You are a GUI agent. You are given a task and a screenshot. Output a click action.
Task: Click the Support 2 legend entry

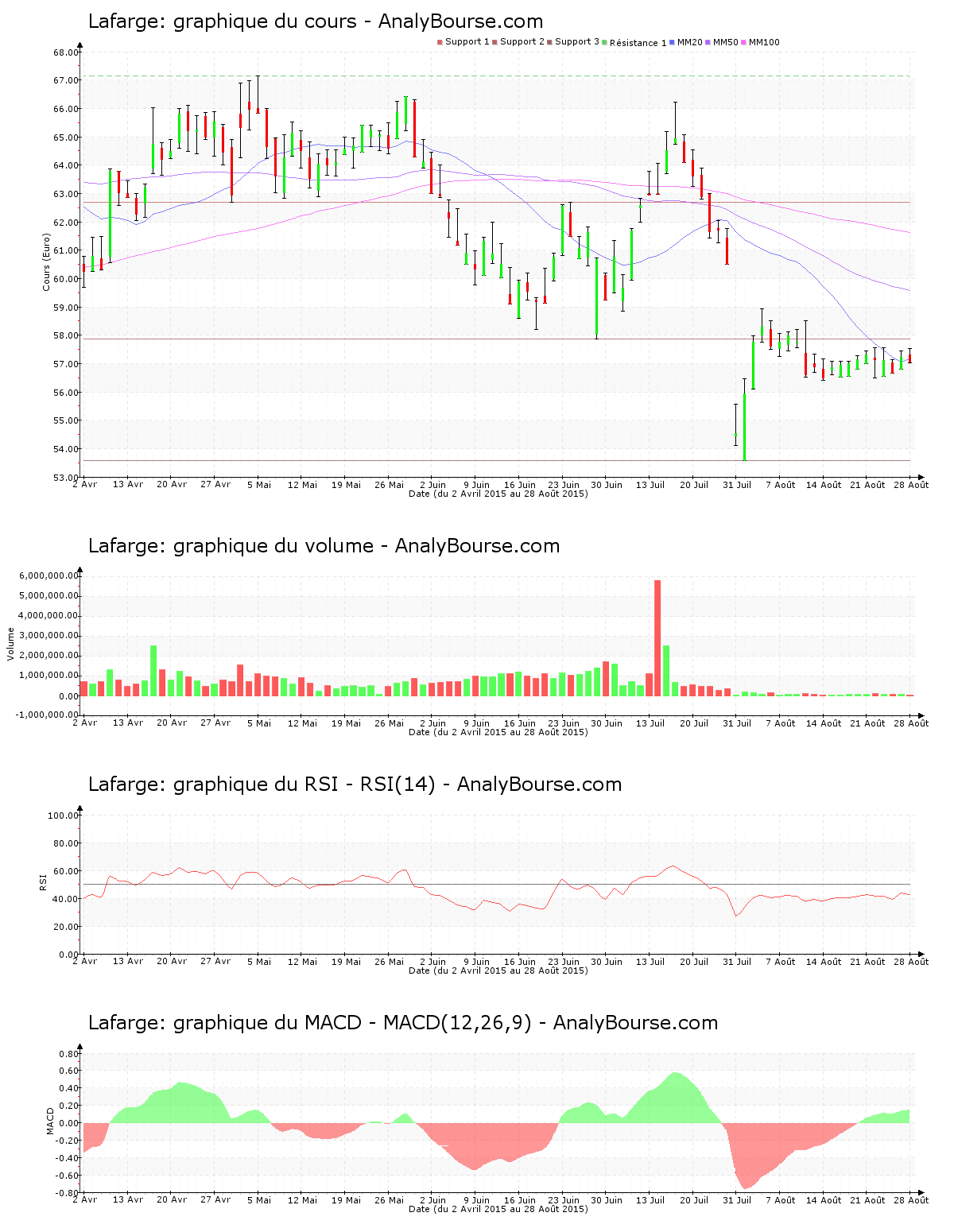(518, 42)
